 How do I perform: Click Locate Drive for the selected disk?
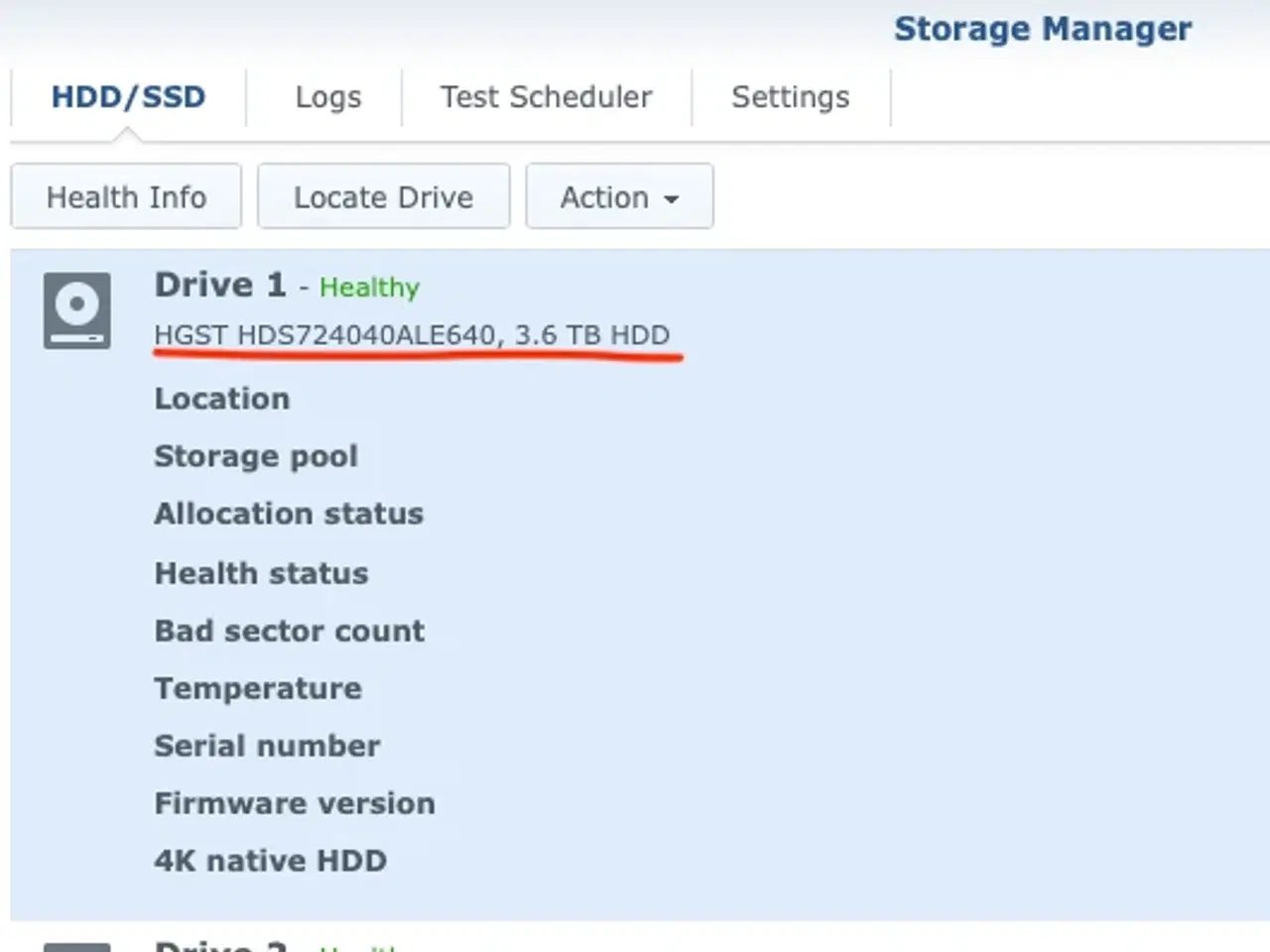click(x=383, y=196)
